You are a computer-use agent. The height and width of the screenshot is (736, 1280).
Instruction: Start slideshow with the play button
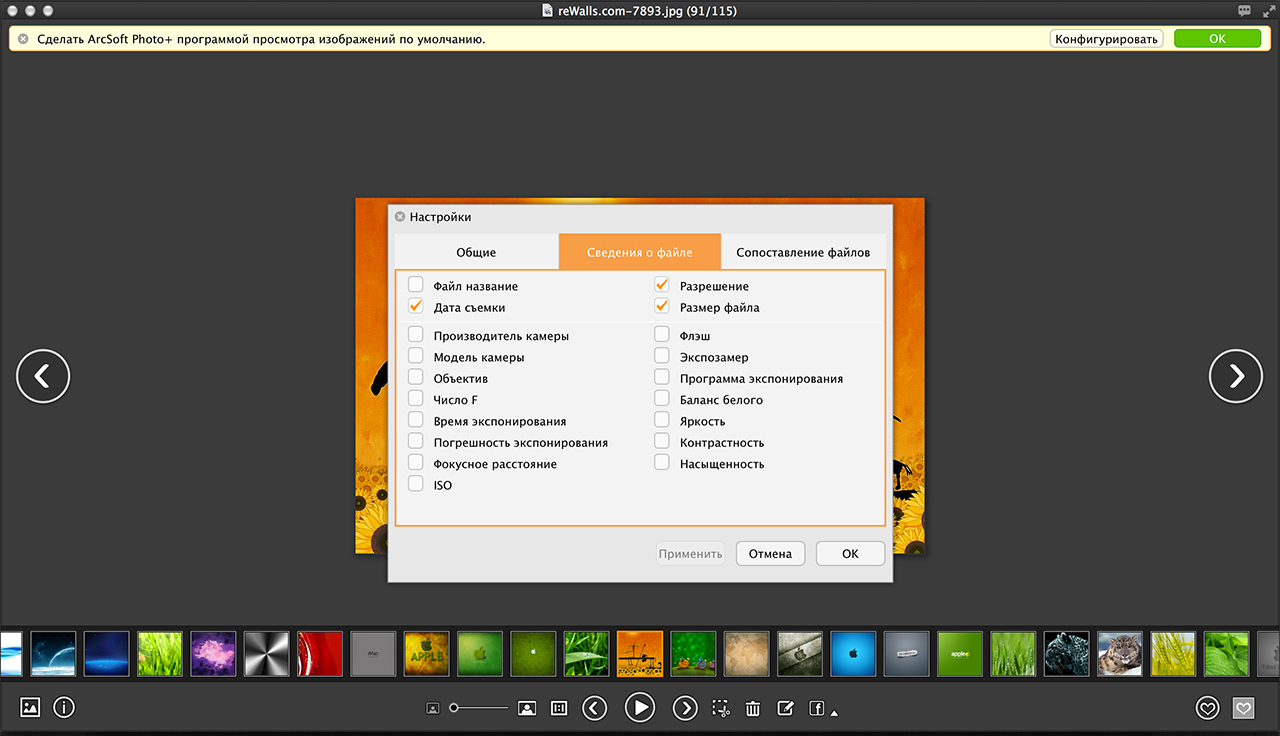pos(640,708)
